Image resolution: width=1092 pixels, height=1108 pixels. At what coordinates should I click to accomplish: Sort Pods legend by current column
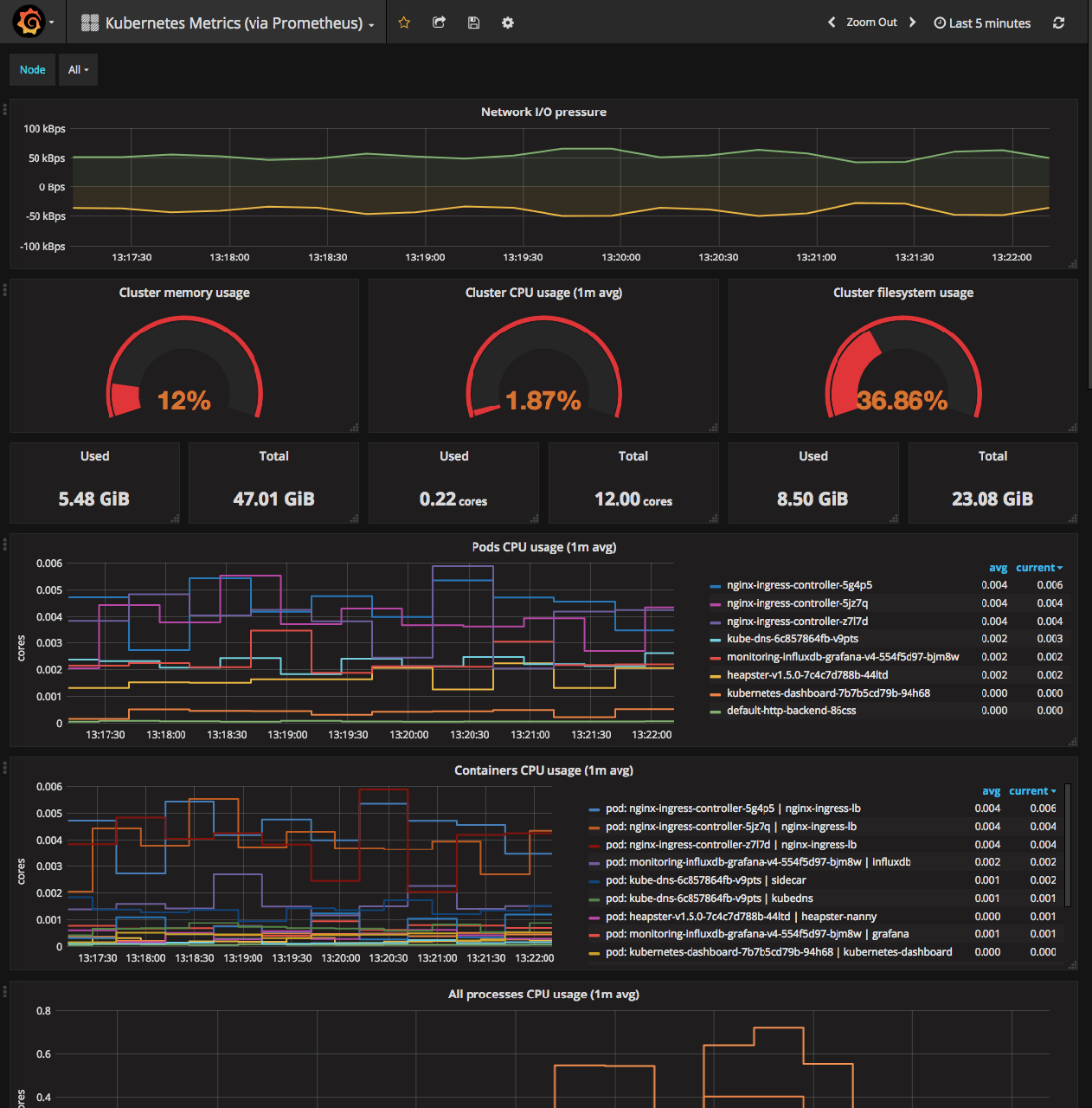(x=1037, y=568)
